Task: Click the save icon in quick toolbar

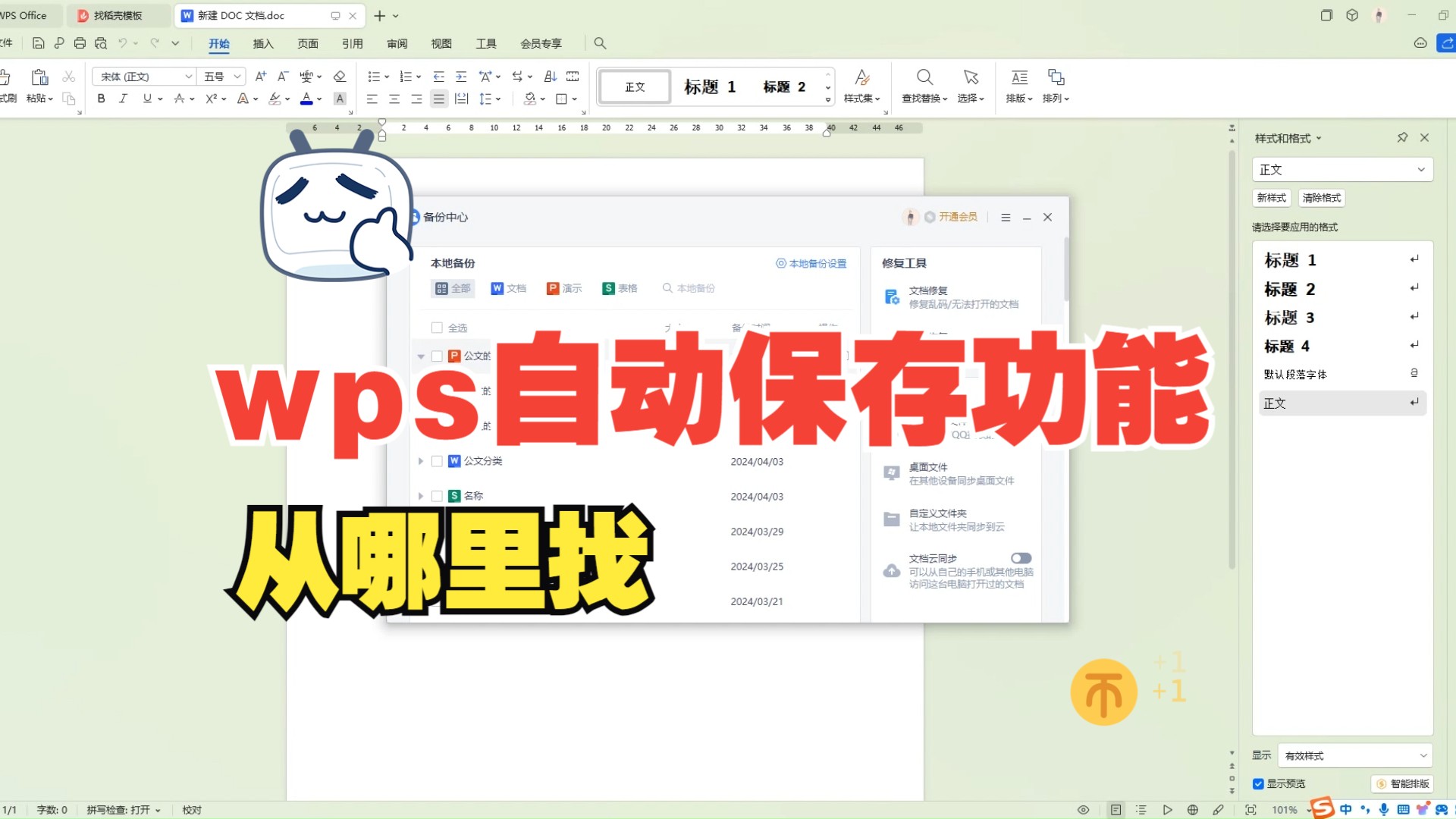Action: pyautogui.click(x=38, y=43)
